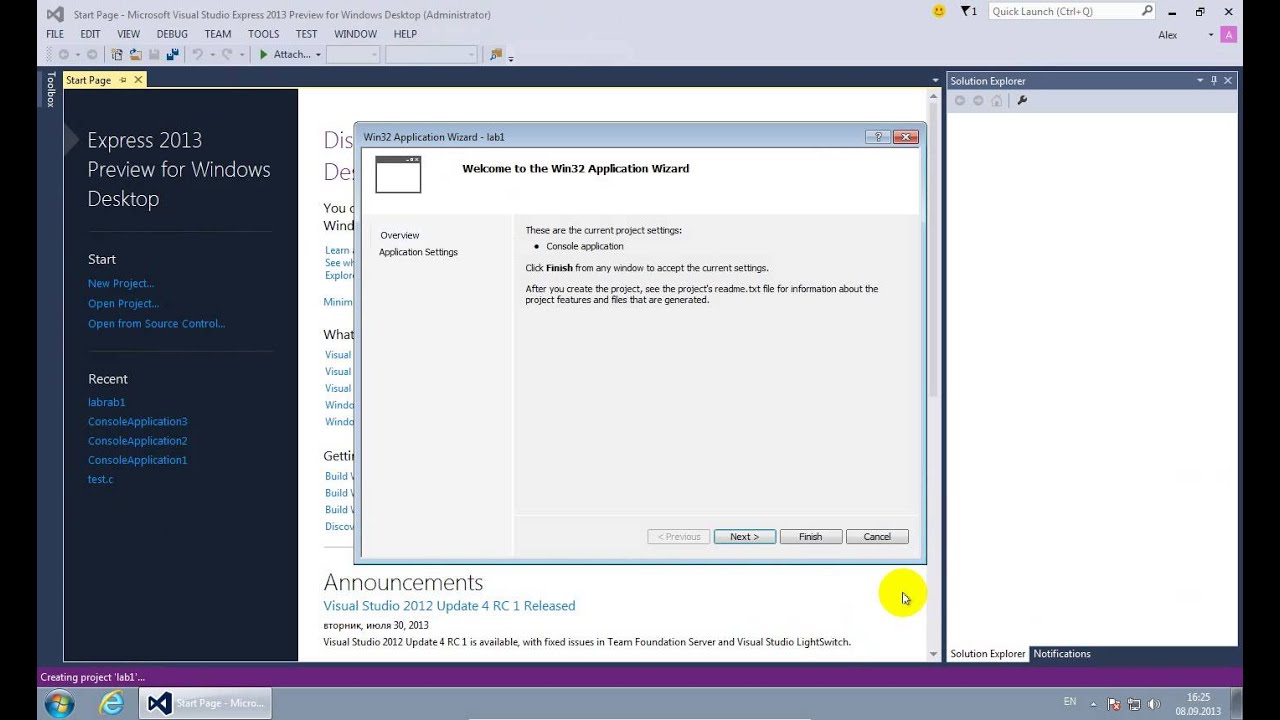This screenshot has height=720, width=1280.
Task: Click Open from Source Control link
Action: (156, 324)
